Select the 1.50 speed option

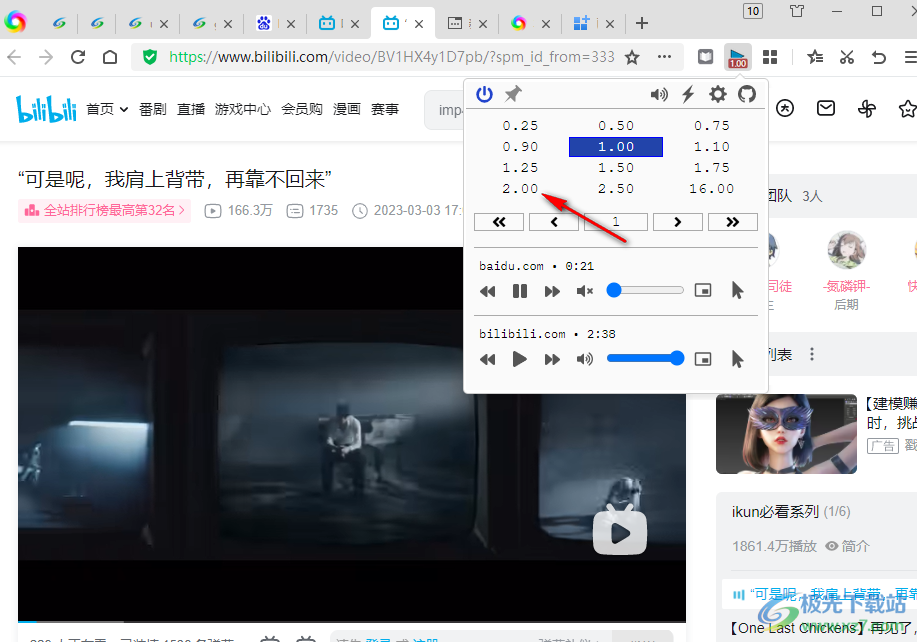click(x=615, y=168)
